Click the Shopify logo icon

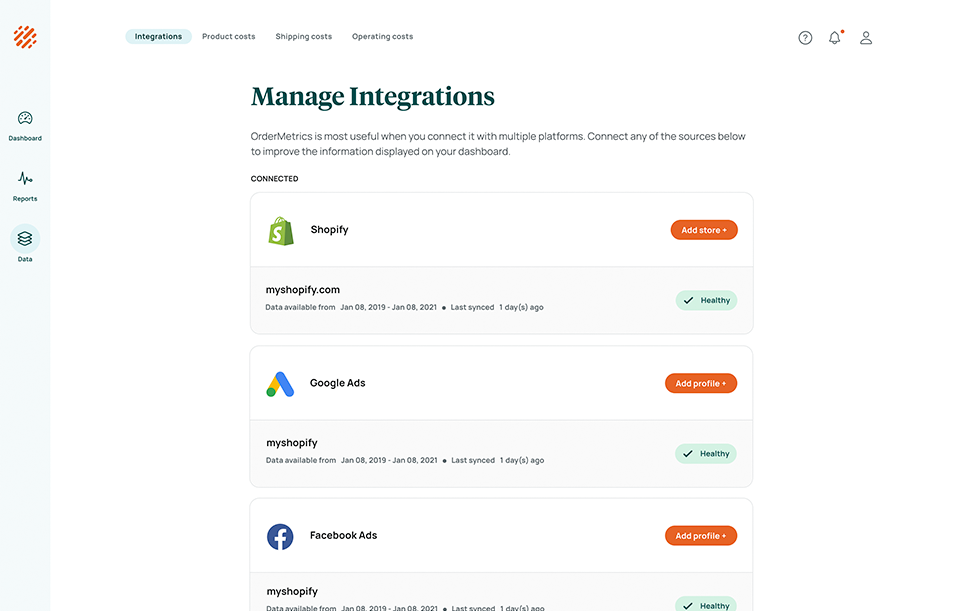point(281,231)
